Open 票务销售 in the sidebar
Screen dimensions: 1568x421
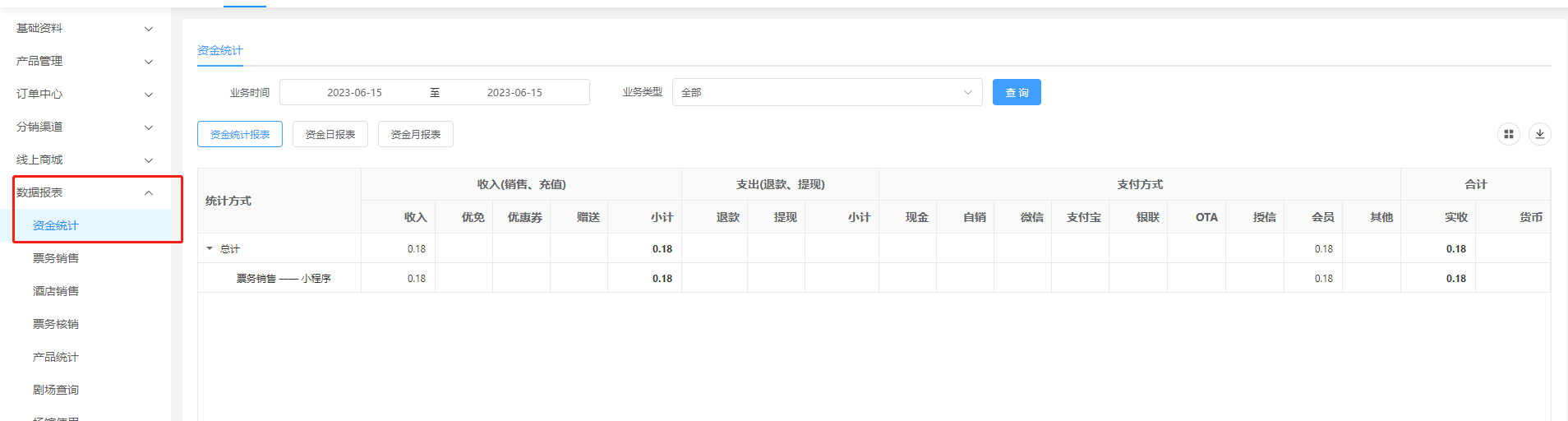pyautogui.click(x=56, y=258)
